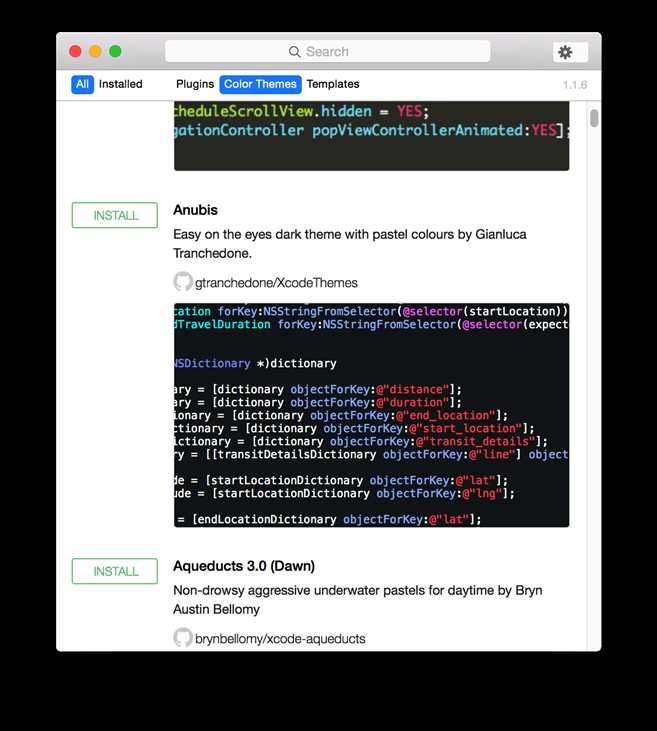Click the vertical scrollbar thumb
Screen dimensions: 657x731
click(x=594, y=118)
